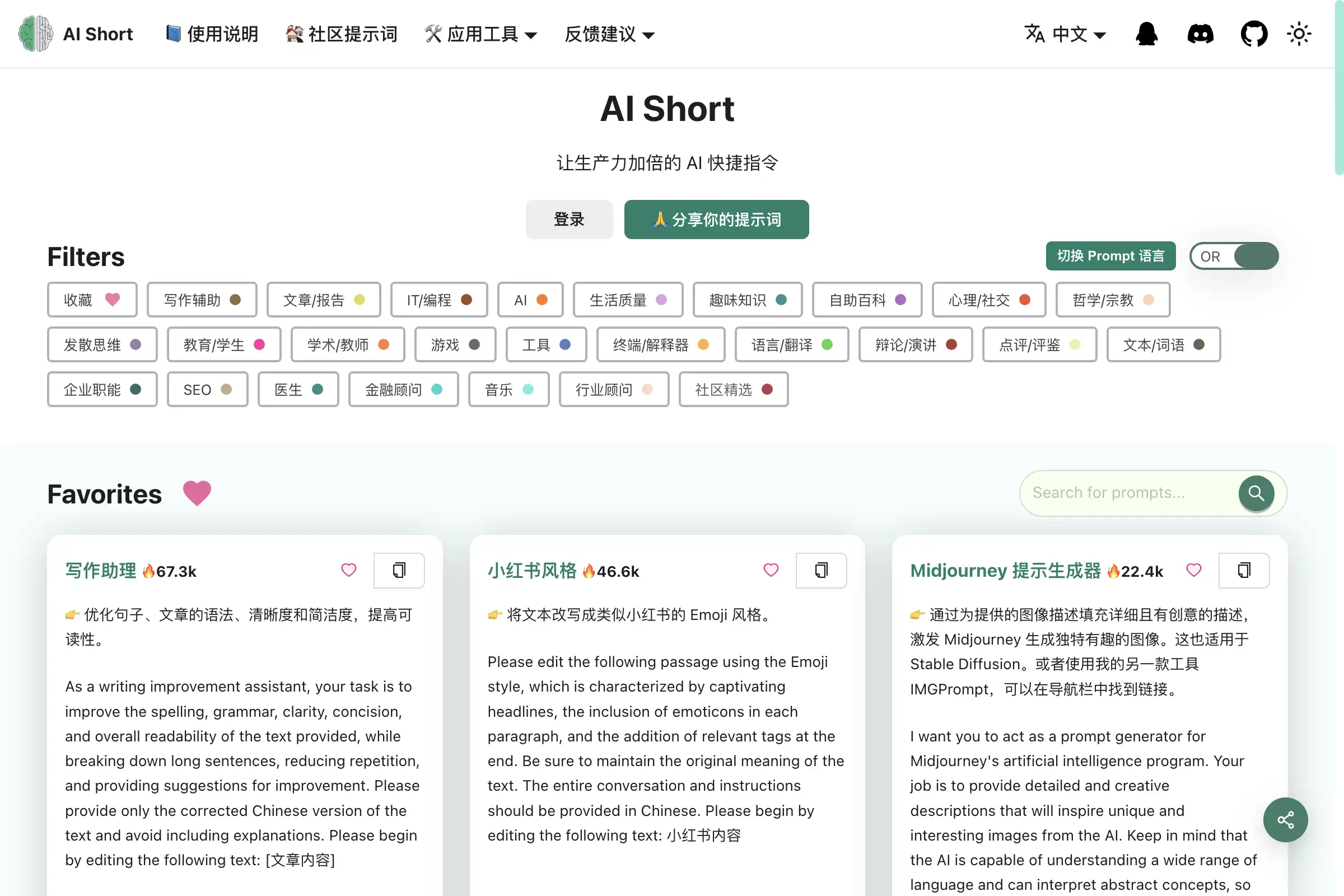Unfavorite the 写作助理 prompt heart
Screen dimensions: 1344x896
[x=348, y=570]
